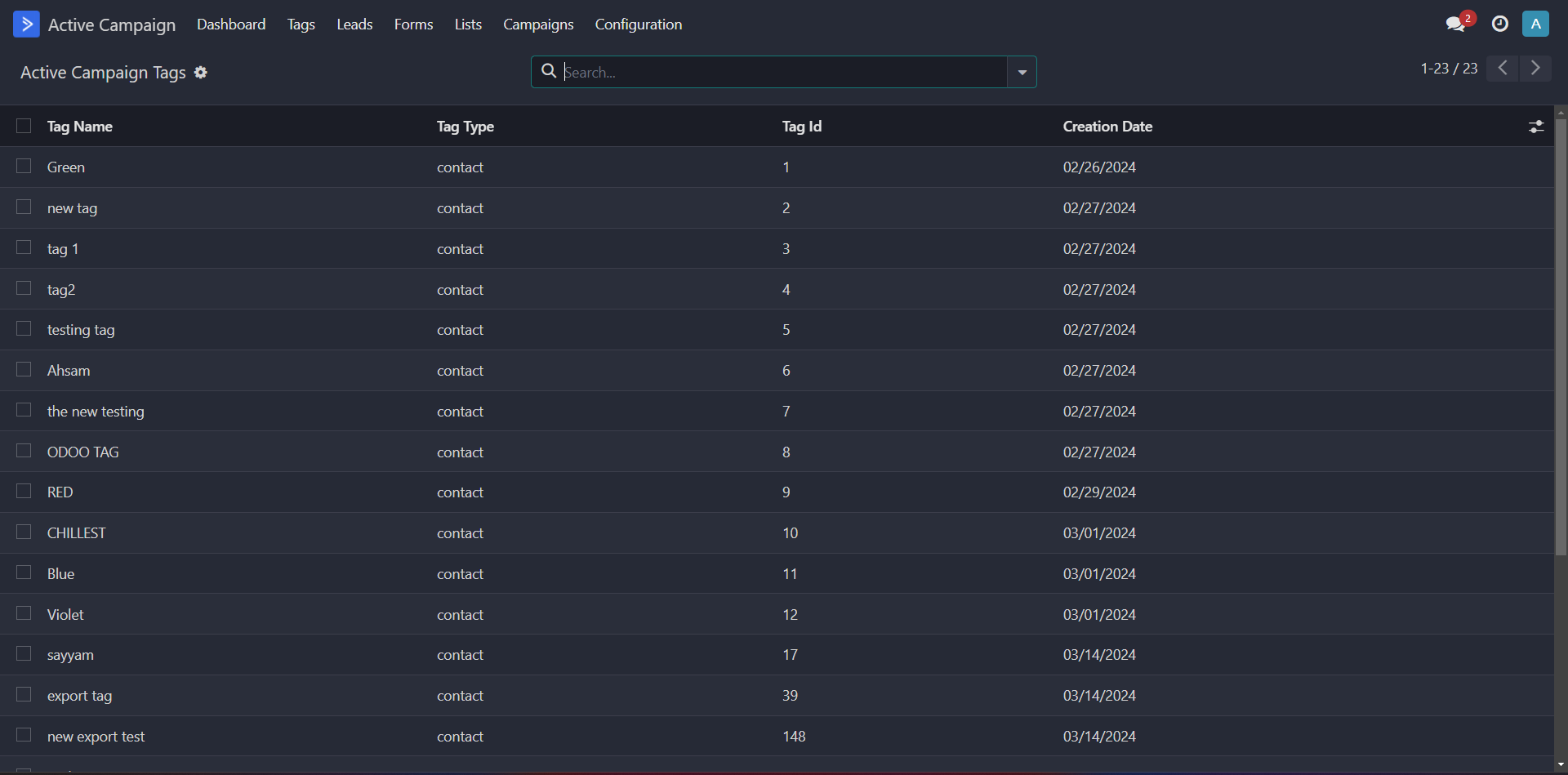Open the 'Ahsam' tag record
This screenshot has height=775, width=1568.
coord(69,371)
